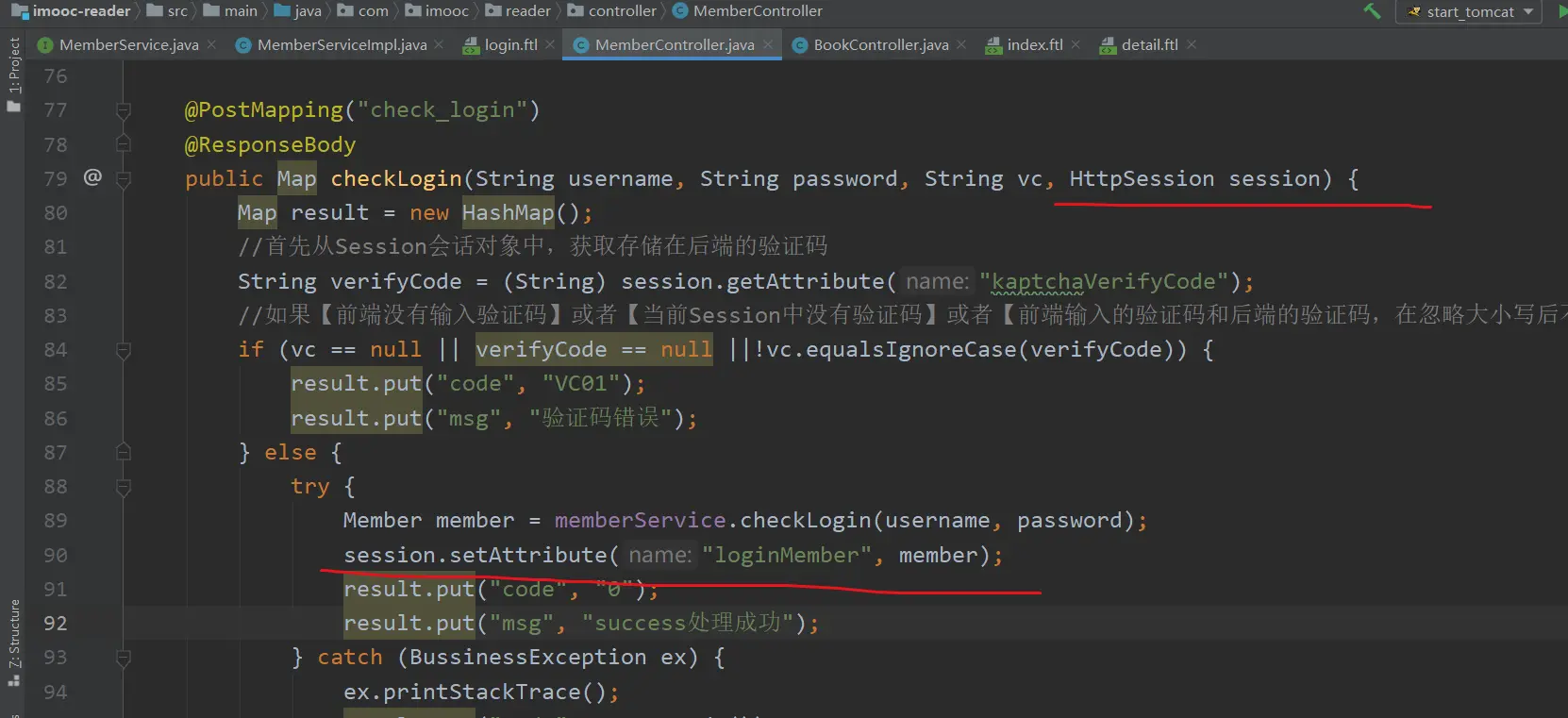Click the MemberController class icon in breadcrumb
Screen dimensions: 1568x718
tap(679, 11)
